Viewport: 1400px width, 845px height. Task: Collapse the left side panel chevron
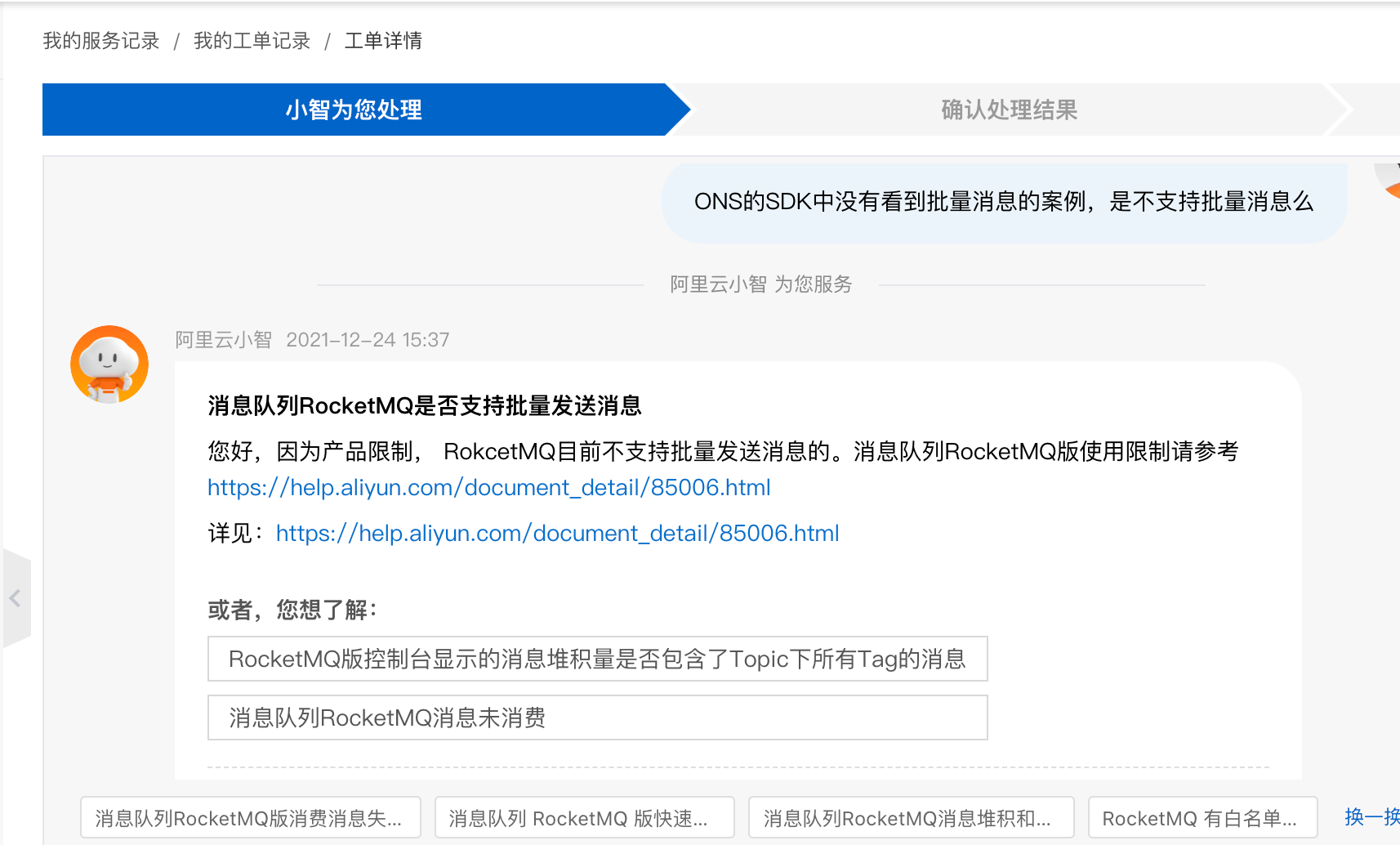16,597
